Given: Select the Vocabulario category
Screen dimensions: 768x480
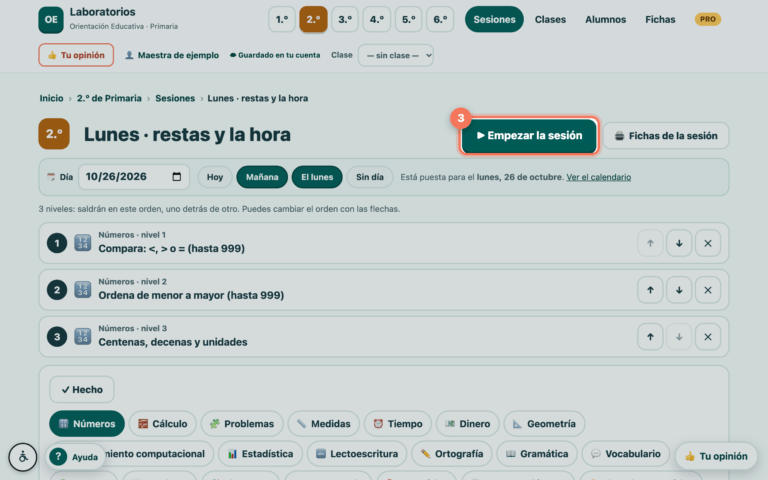Looking at the screenshot, I should click(625, 454).
